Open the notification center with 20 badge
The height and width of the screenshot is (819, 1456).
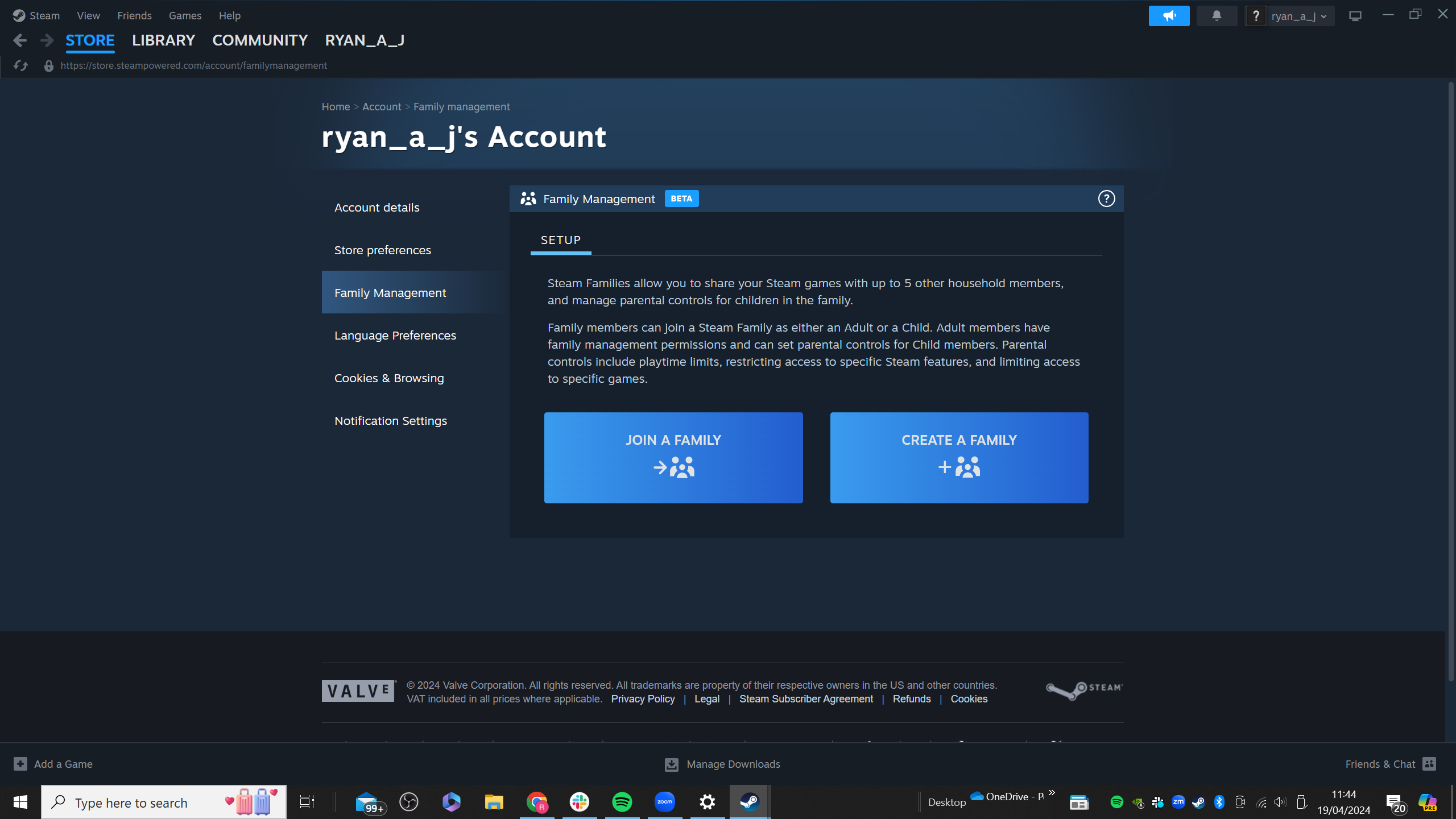click(x=1396, y=803)
